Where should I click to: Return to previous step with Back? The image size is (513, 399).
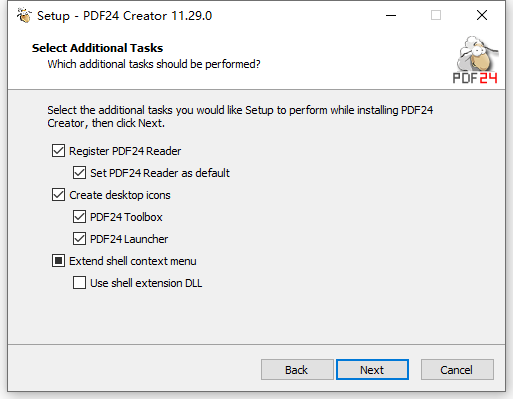click(x=297, y=369)
